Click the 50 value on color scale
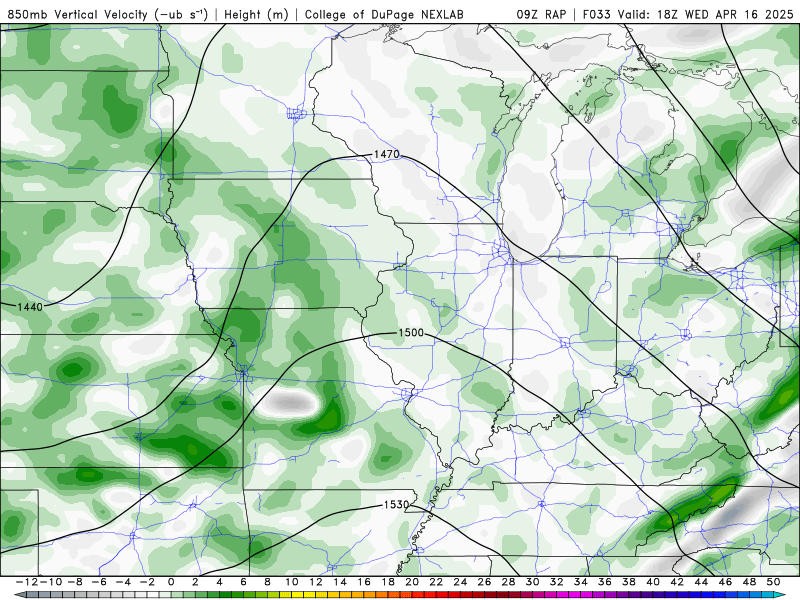800x600 pixels. 773,582
